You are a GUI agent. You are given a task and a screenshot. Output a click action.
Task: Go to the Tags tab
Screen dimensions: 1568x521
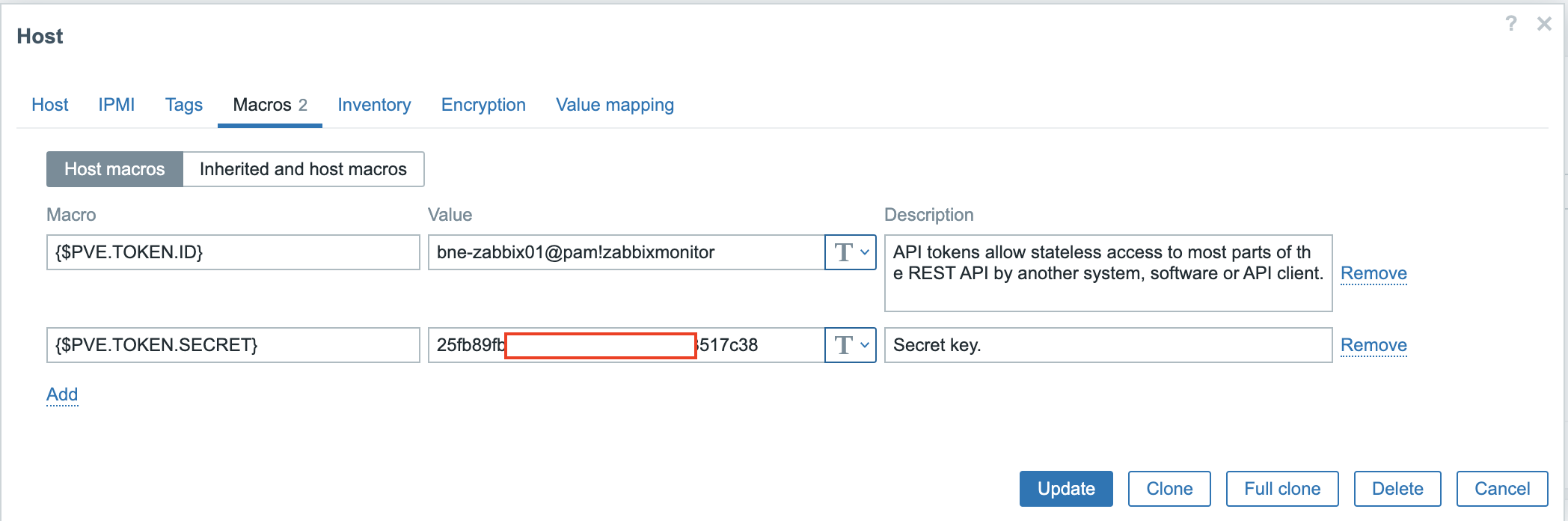pos(184,105)
